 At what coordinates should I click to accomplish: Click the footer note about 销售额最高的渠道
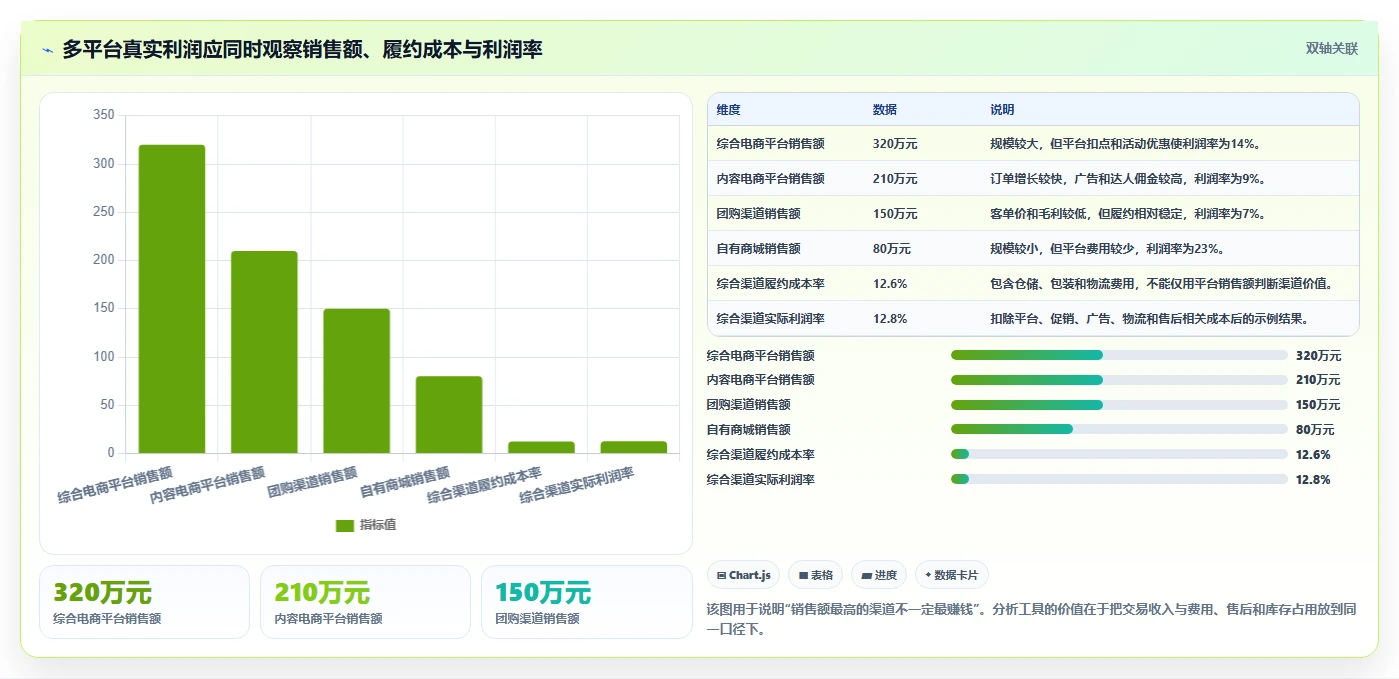click(x=1031, y=619)
